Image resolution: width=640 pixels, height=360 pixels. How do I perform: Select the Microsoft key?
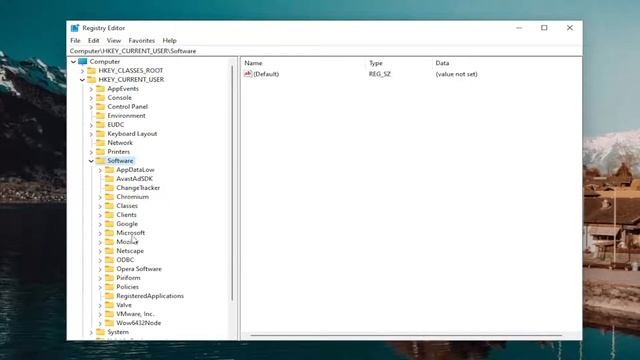131,233
